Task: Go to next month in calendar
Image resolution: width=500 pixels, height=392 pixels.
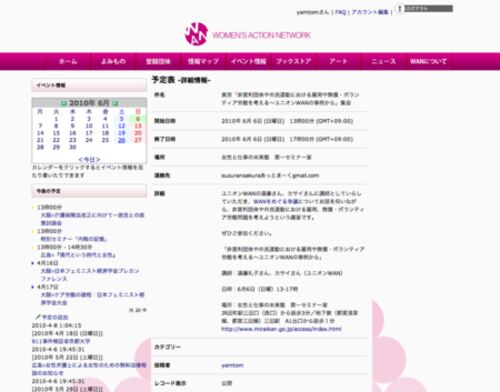Action: [115, 103]
